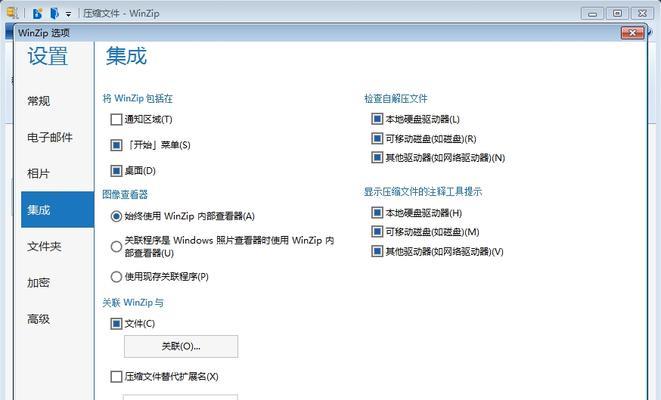Open the 相片 settings tab
The height and width of the screenshot is (400, 661).
pos(57,173)
